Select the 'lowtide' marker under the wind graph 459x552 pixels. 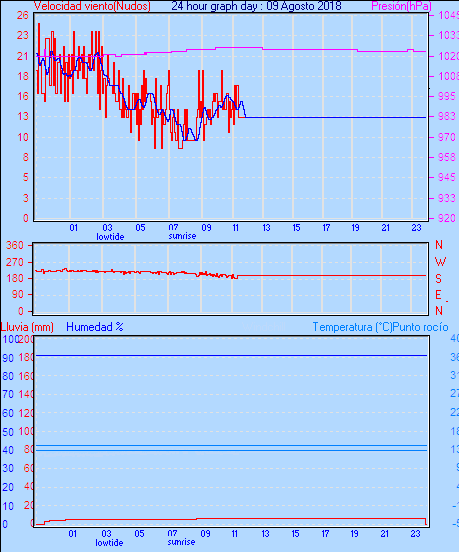[x=110, y=237]
